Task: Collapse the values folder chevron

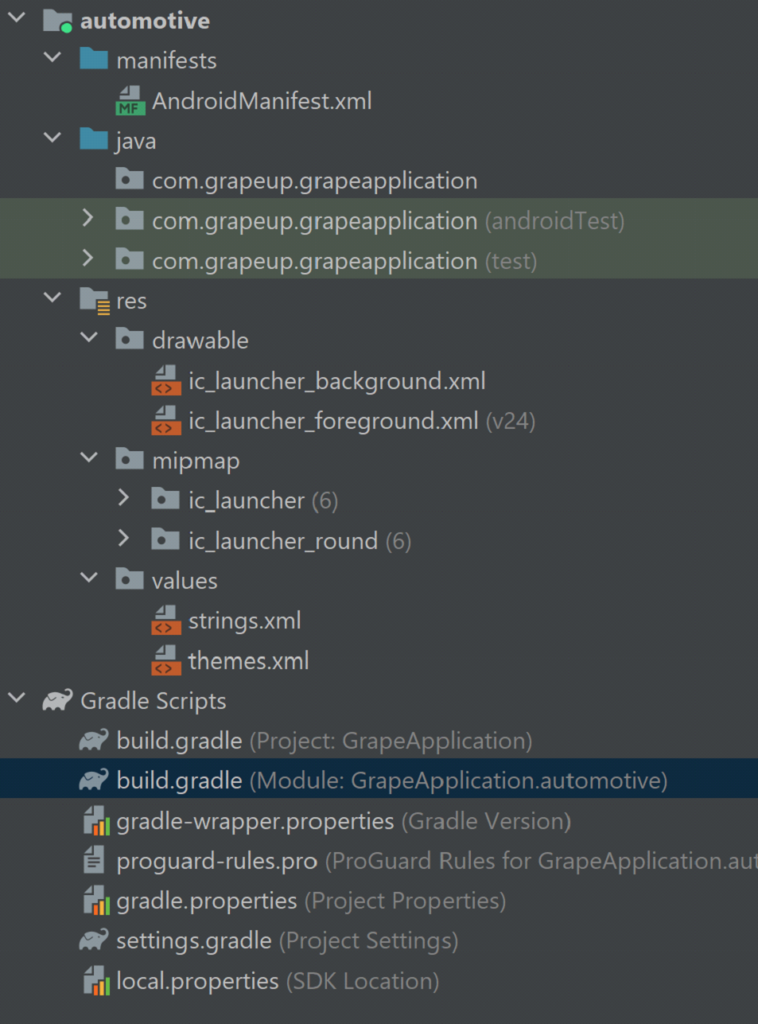Action: [88, 578]
